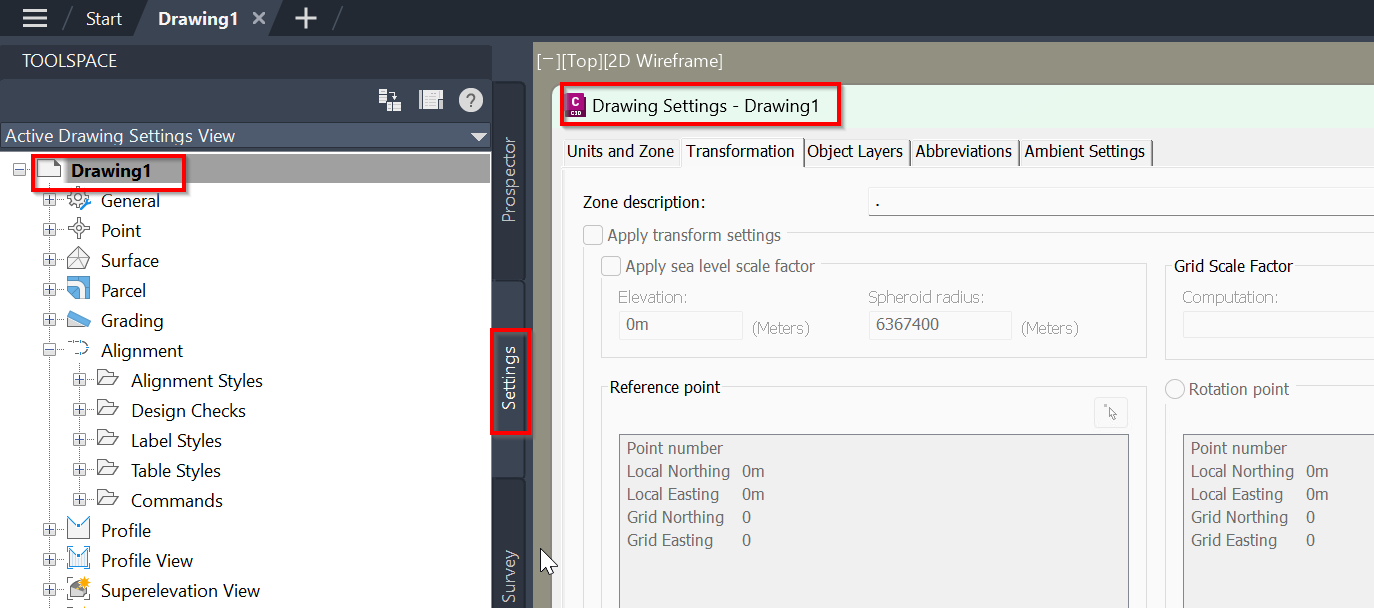The width and height of the screenshot is (1374, 608).
Task: Open the Units and Zone tab
Action: click(620, 151)
